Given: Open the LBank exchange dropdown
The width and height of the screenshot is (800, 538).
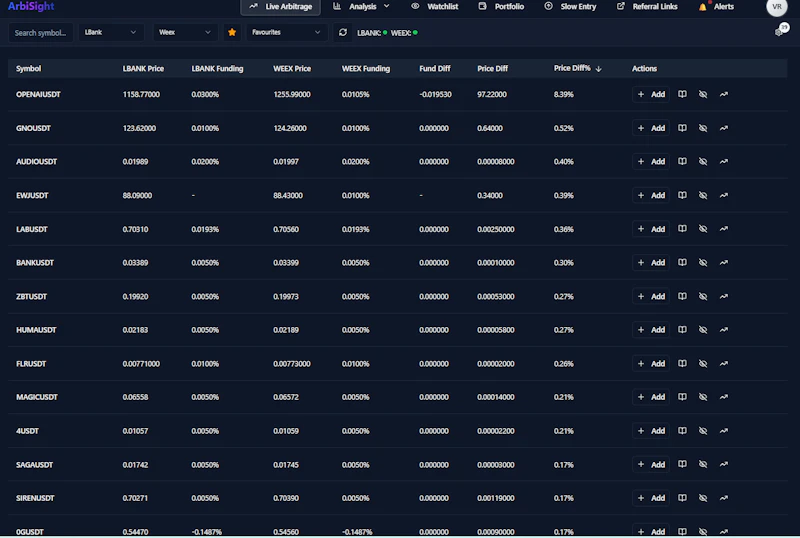Looking at the screenshot, I should [110, 32].
